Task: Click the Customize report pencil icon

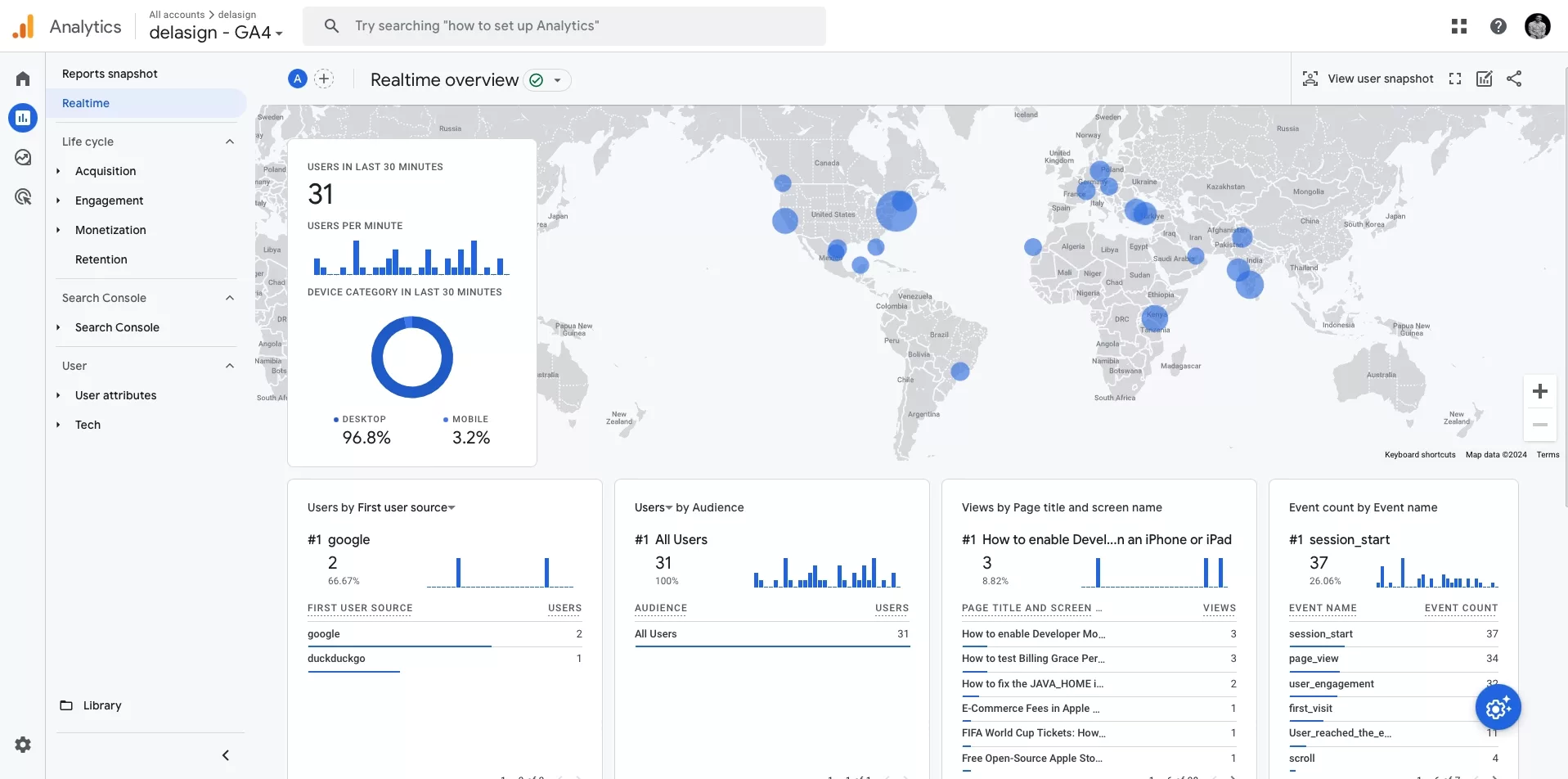Action: point(1485,79)
